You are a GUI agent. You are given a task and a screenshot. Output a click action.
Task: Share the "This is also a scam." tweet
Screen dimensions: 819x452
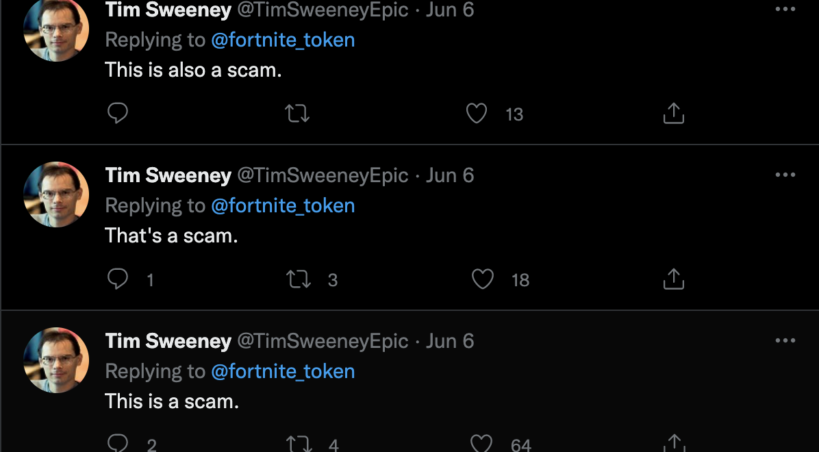(674, 113)
